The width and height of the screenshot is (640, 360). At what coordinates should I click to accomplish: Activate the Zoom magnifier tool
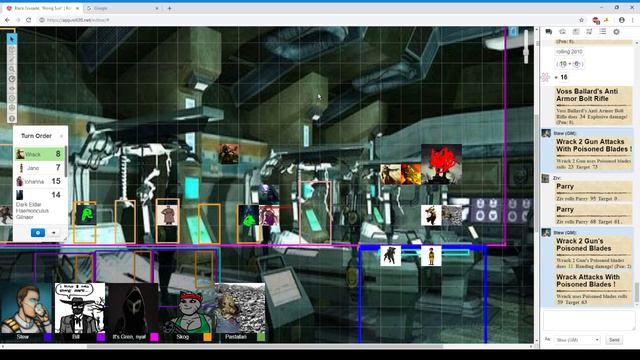click(x=12, y=69)
